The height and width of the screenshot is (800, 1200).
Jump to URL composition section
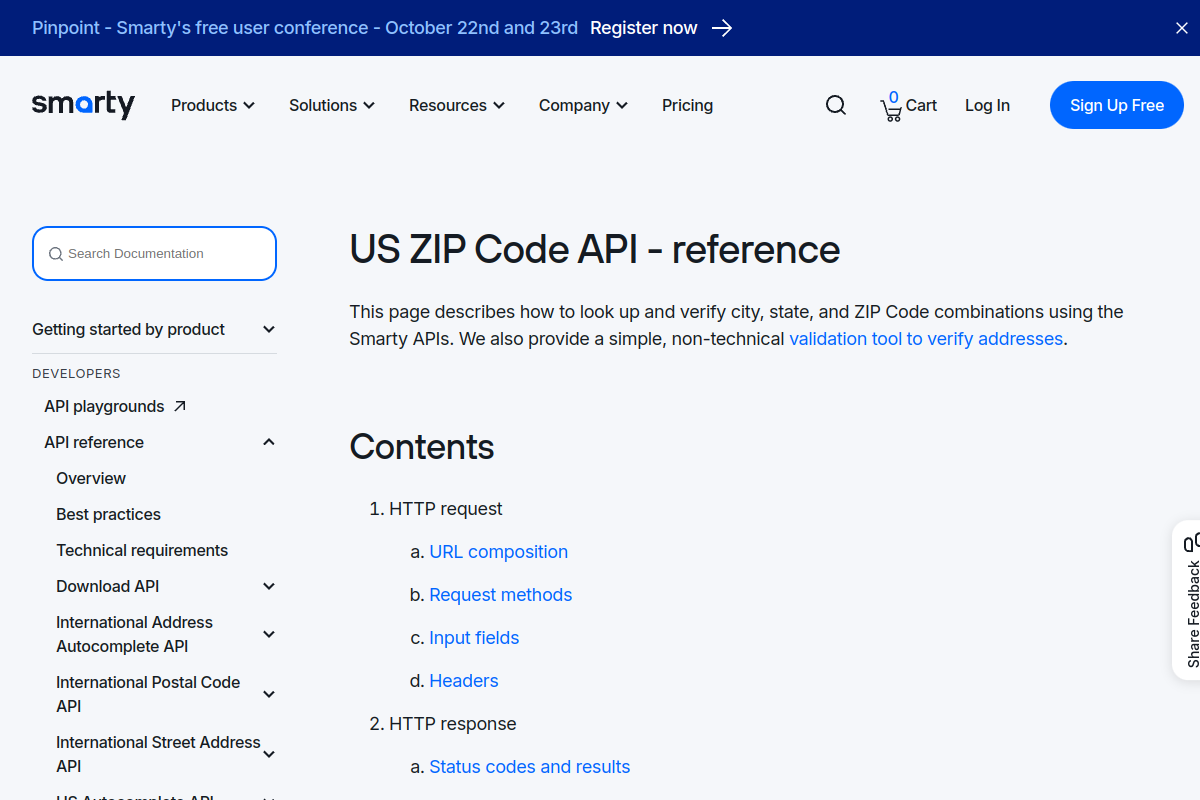coord(499,552)
